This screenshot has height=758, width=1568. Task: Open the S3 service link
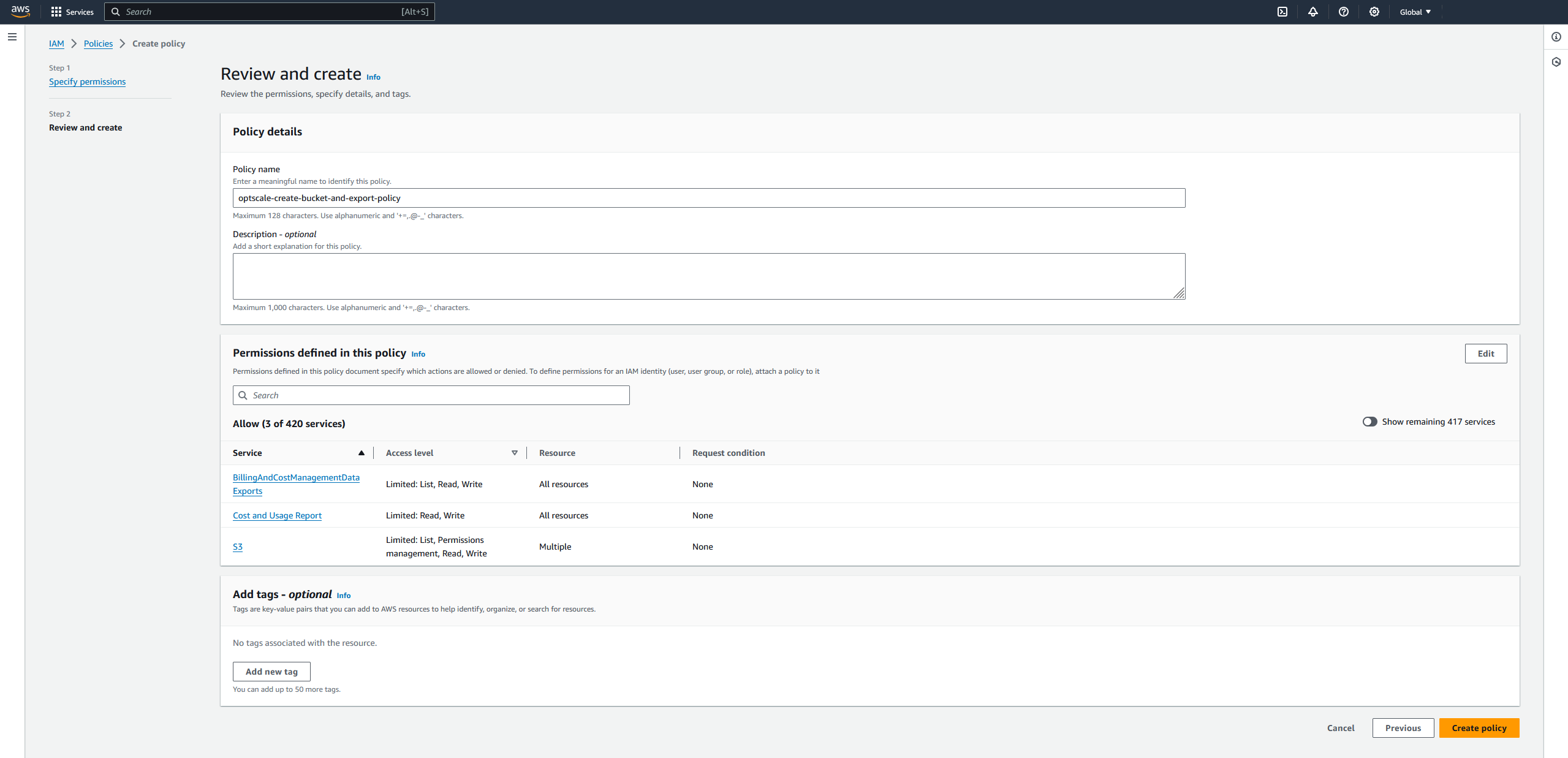click(x=238, y=547)
